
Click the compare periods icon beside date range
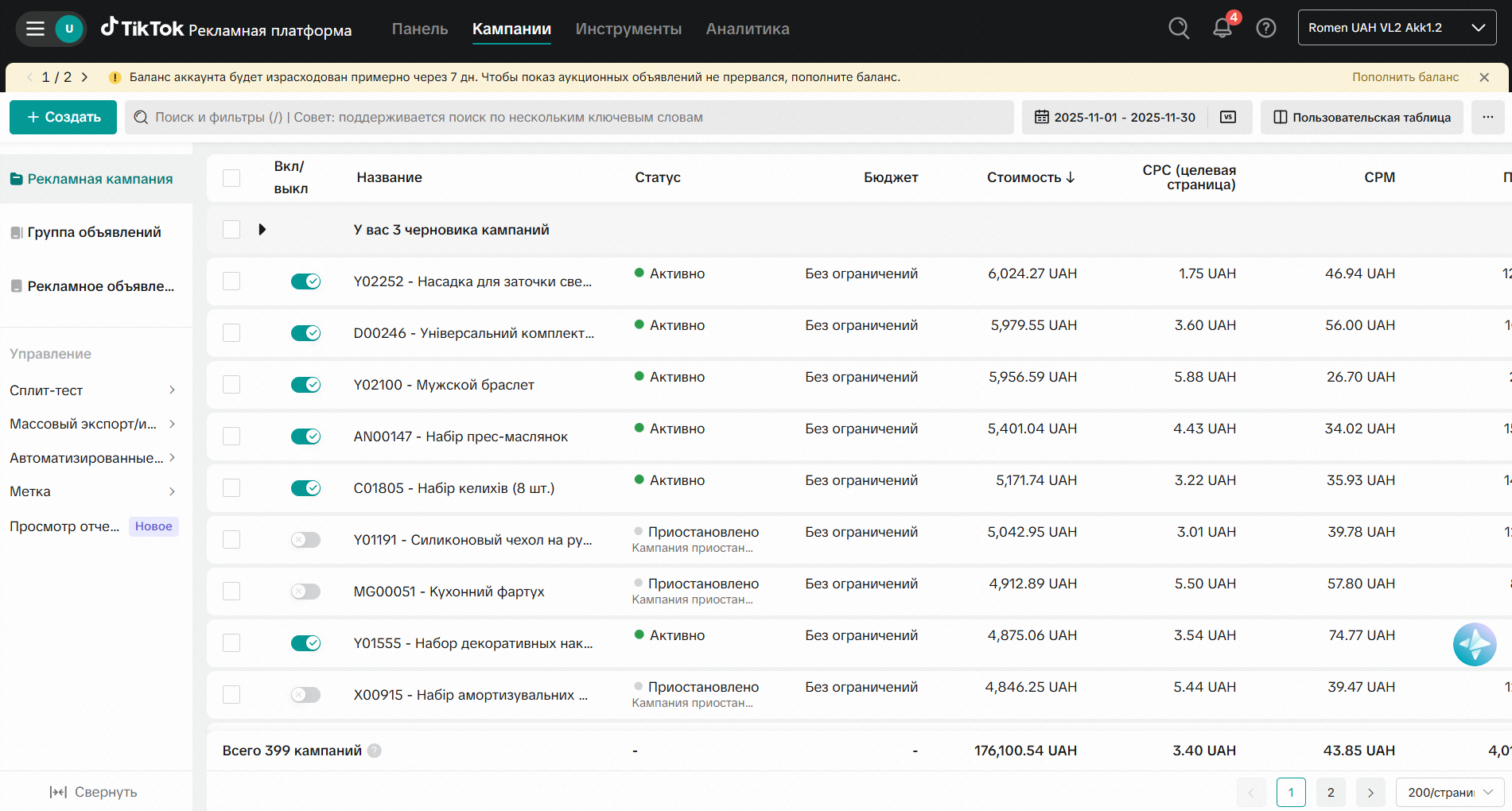(x=1228, y=118)
